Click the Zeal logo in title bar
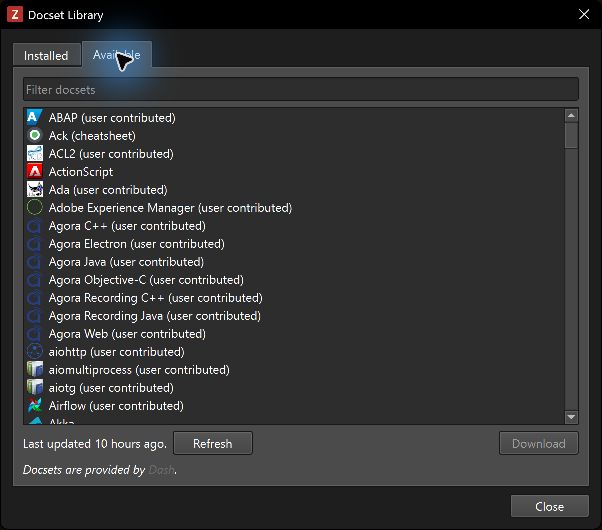This screenshot has width=602, height=530. [15, 15]
